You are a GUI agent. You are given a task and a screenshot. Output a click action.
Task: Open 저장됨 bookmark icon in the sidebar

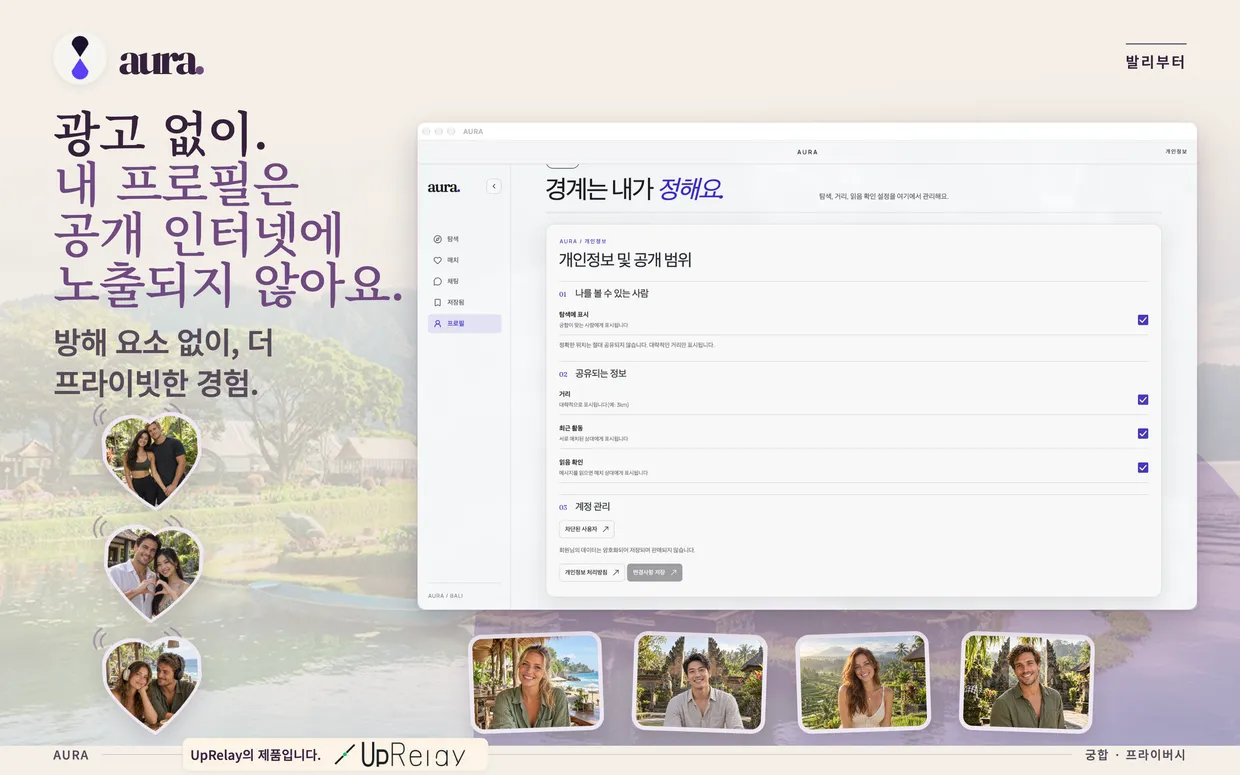coord(437,302)
